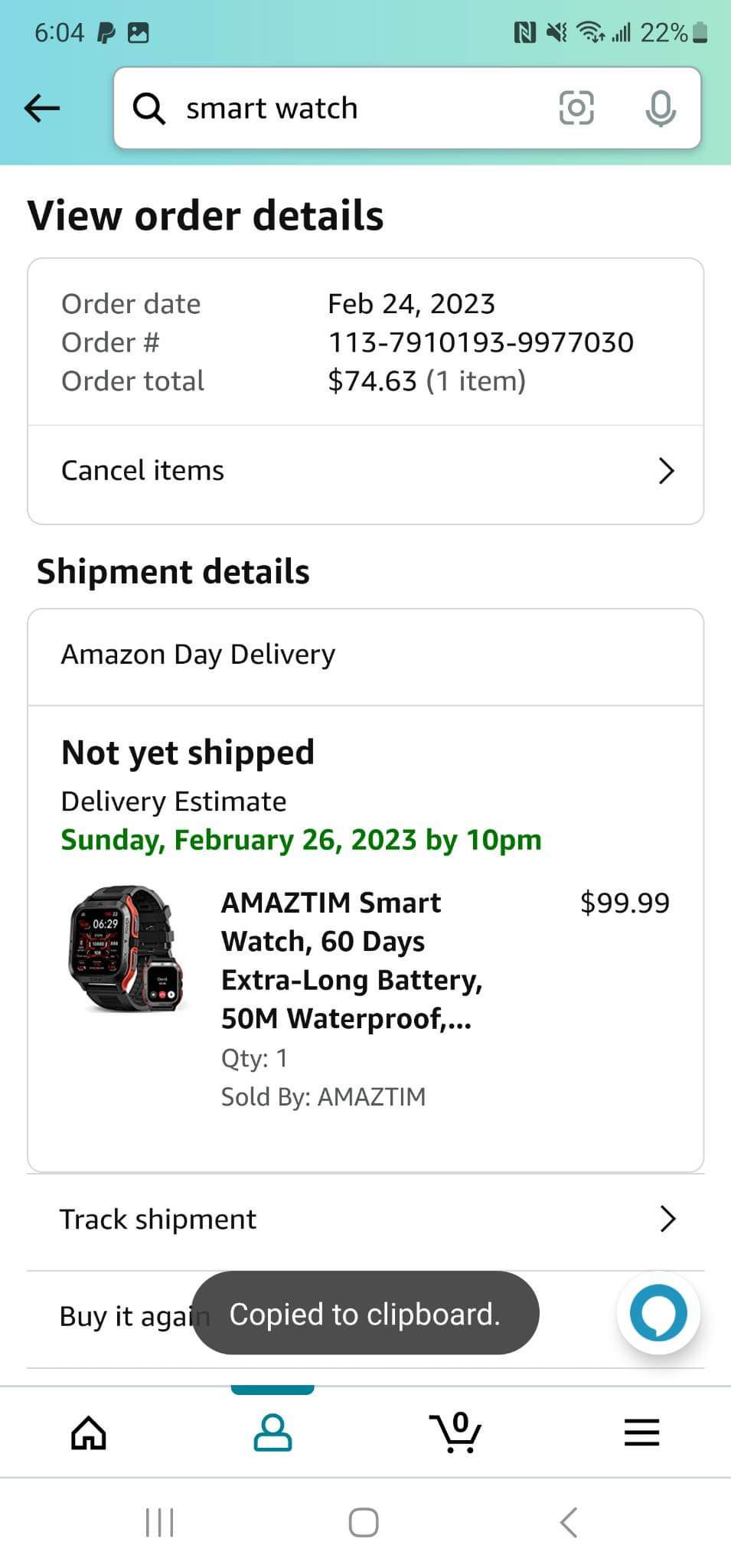Expand Track shipment chevron
Screen dimensions: 731x1568
click(667, 1219)
